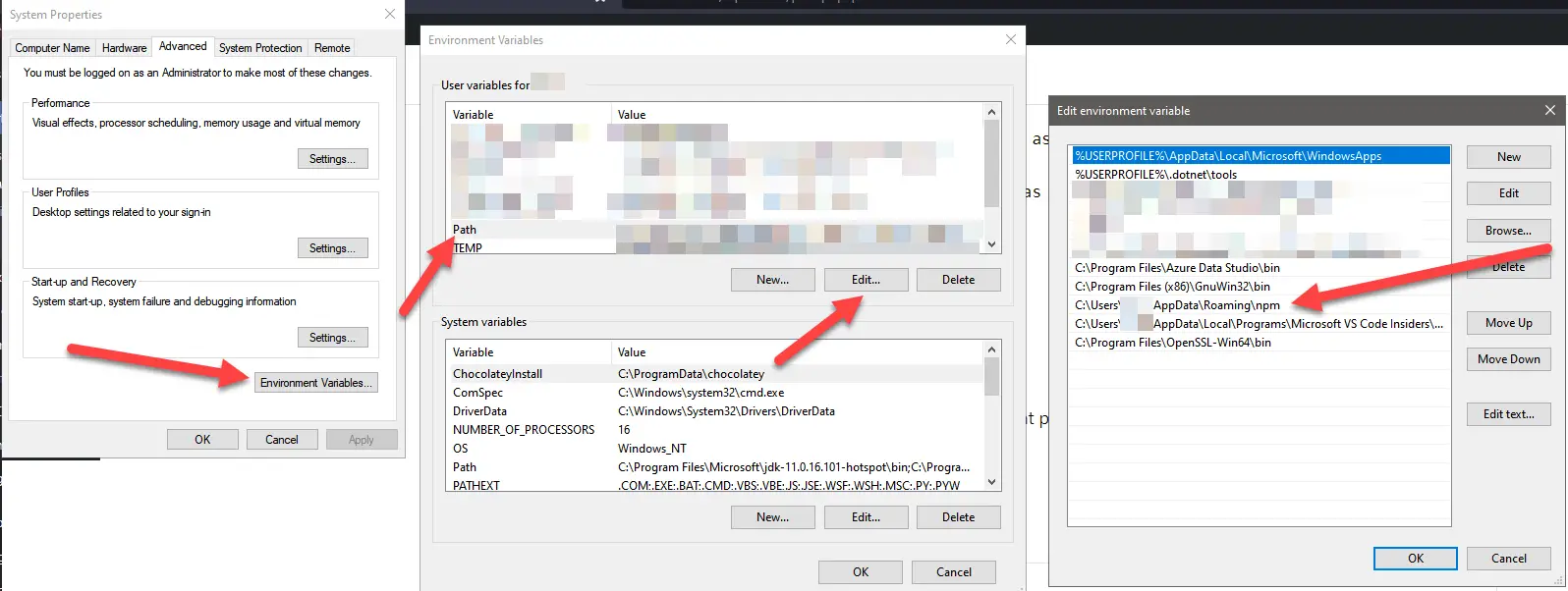Click Move Up in the path editor
The width and height of the screenshot is (1568, 591).
tap(1508, 323)
